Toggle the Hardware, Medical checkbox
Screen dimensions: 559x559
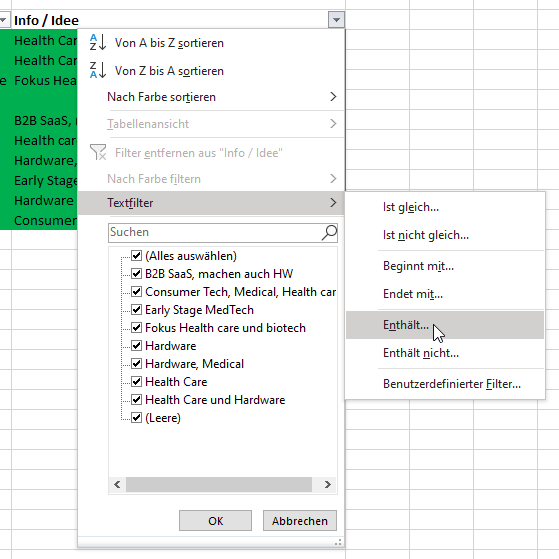point(136,363)
